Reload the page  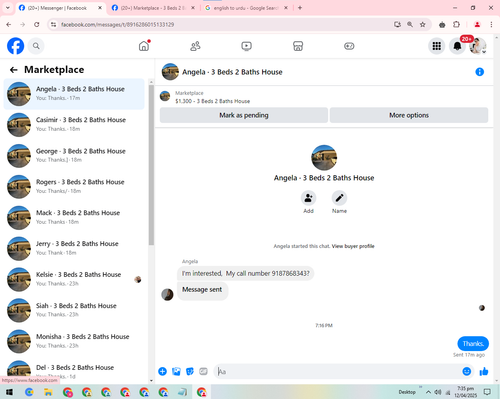[37, 24]
